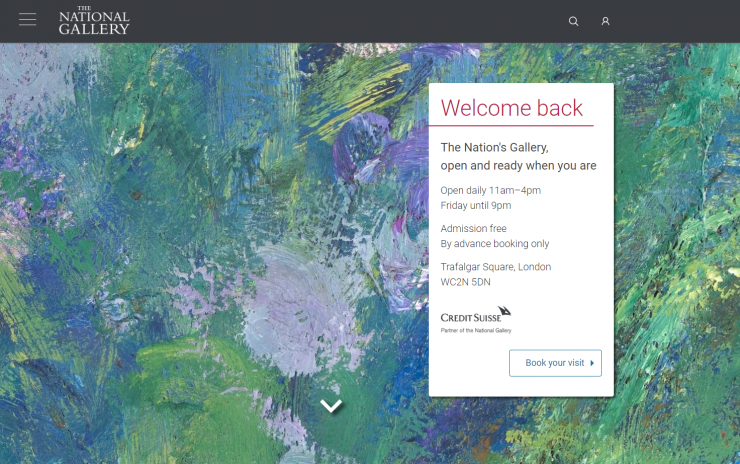Open the user account icon
The width and height of the screenshot is (740, 464).
(605, 21)
